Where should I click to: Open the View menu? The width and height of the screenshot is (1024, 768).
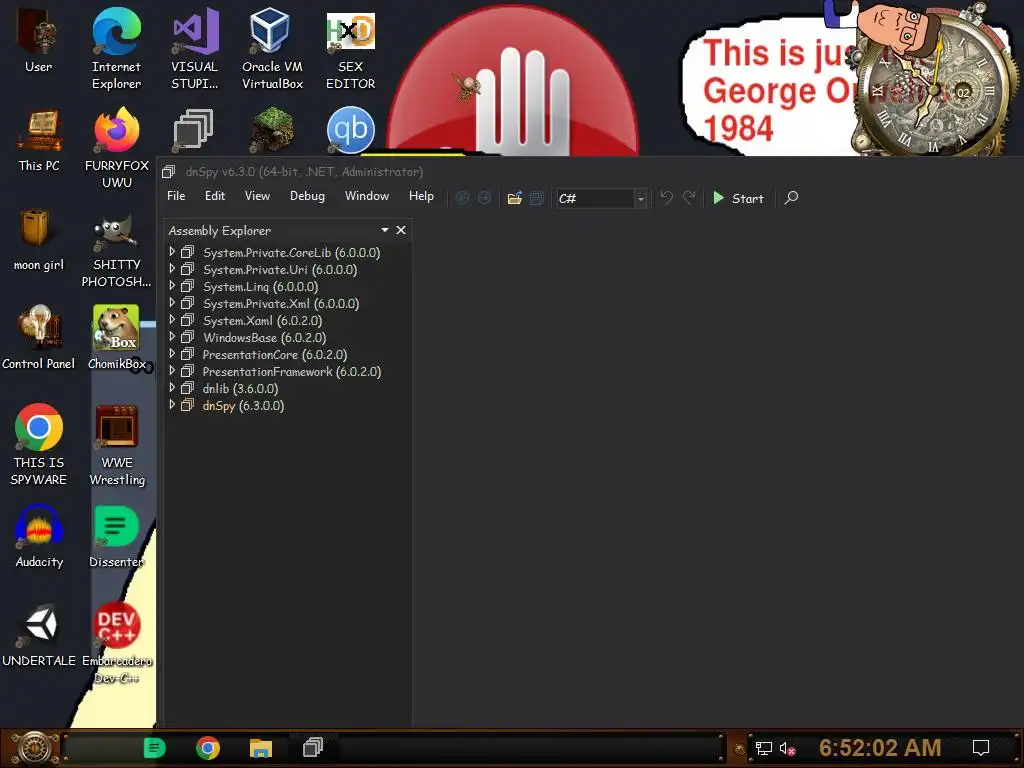click(257, 196)
